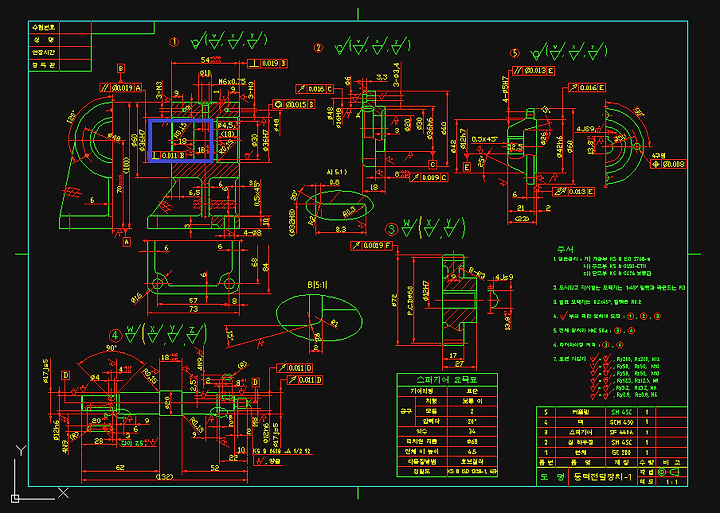This screenshot has width=720, height=513.
Task: Select the P.C.DØ68 gear dimension
Action: click(410, 300)
